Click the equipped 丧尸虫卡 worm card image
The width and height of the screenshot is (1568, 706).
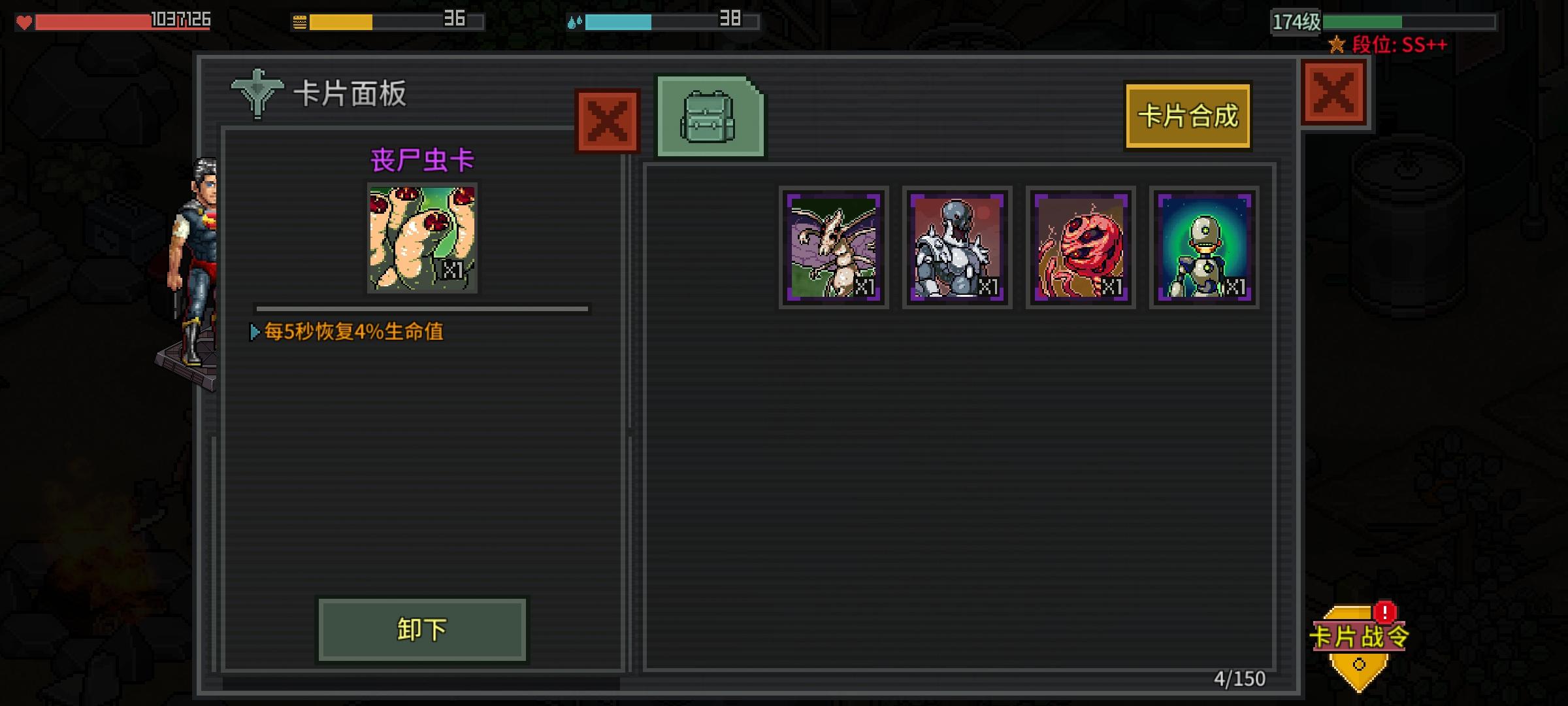click(422, 238)
